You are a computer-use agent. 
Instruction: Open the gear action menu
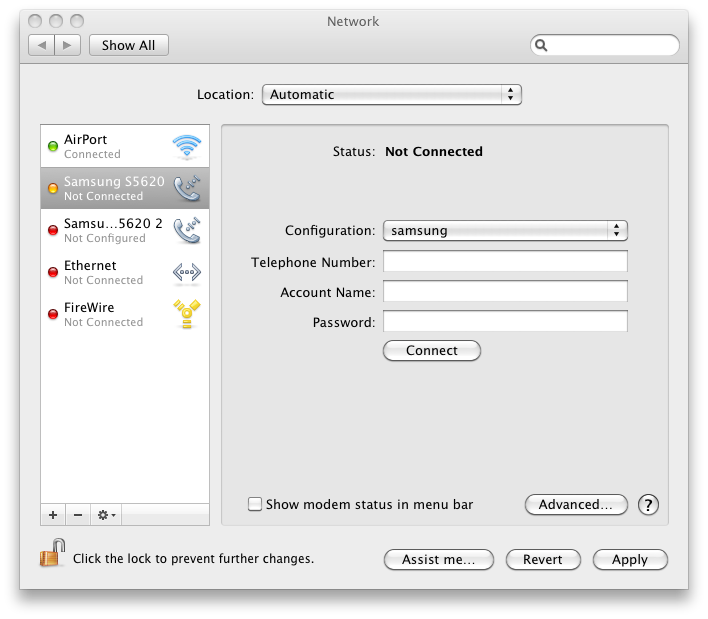pos(106,515)
